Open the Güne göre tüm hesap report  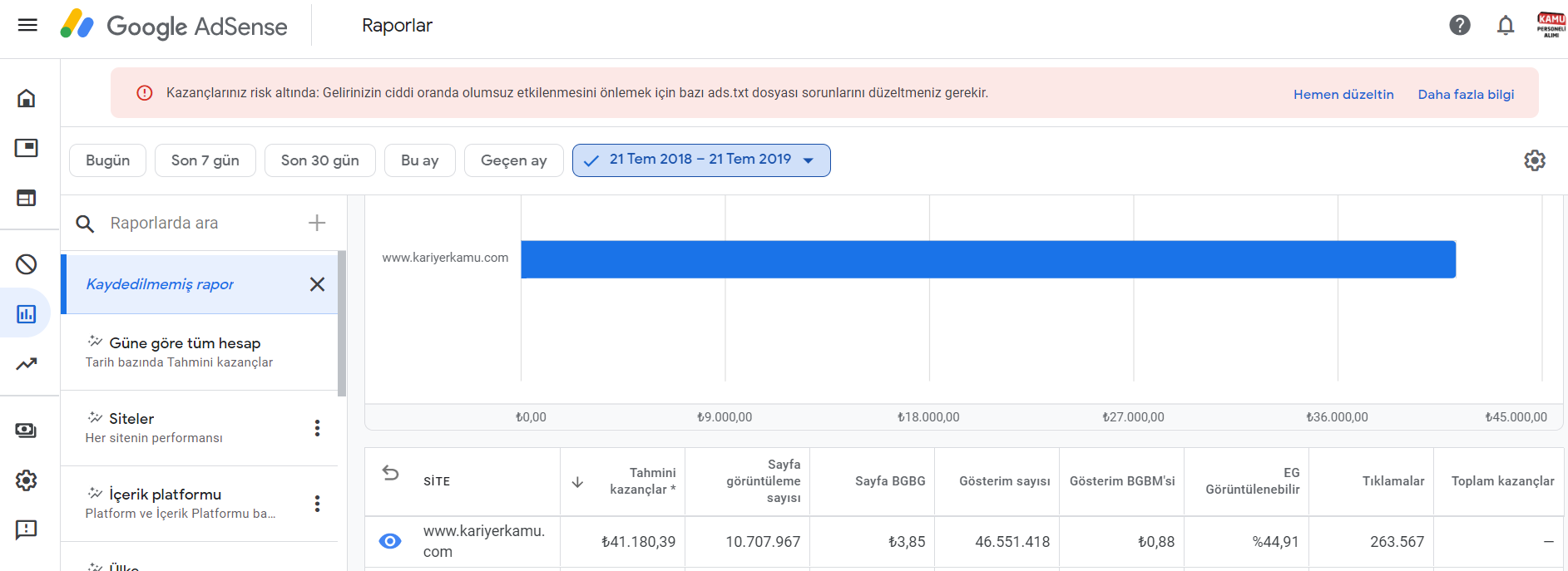tap(200, 352)
